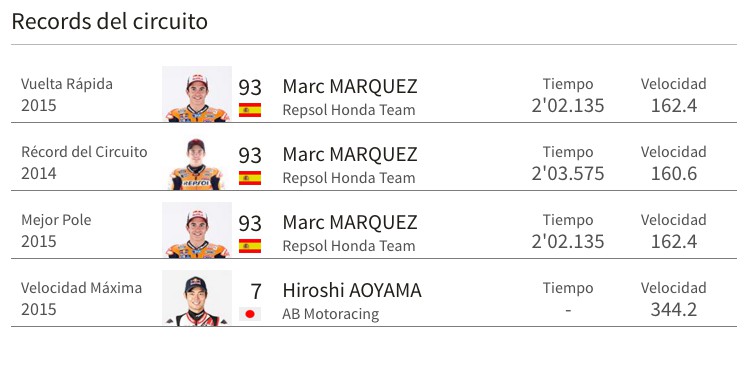Select the Récord del Circuito 2014 label

tap(84, 162)
